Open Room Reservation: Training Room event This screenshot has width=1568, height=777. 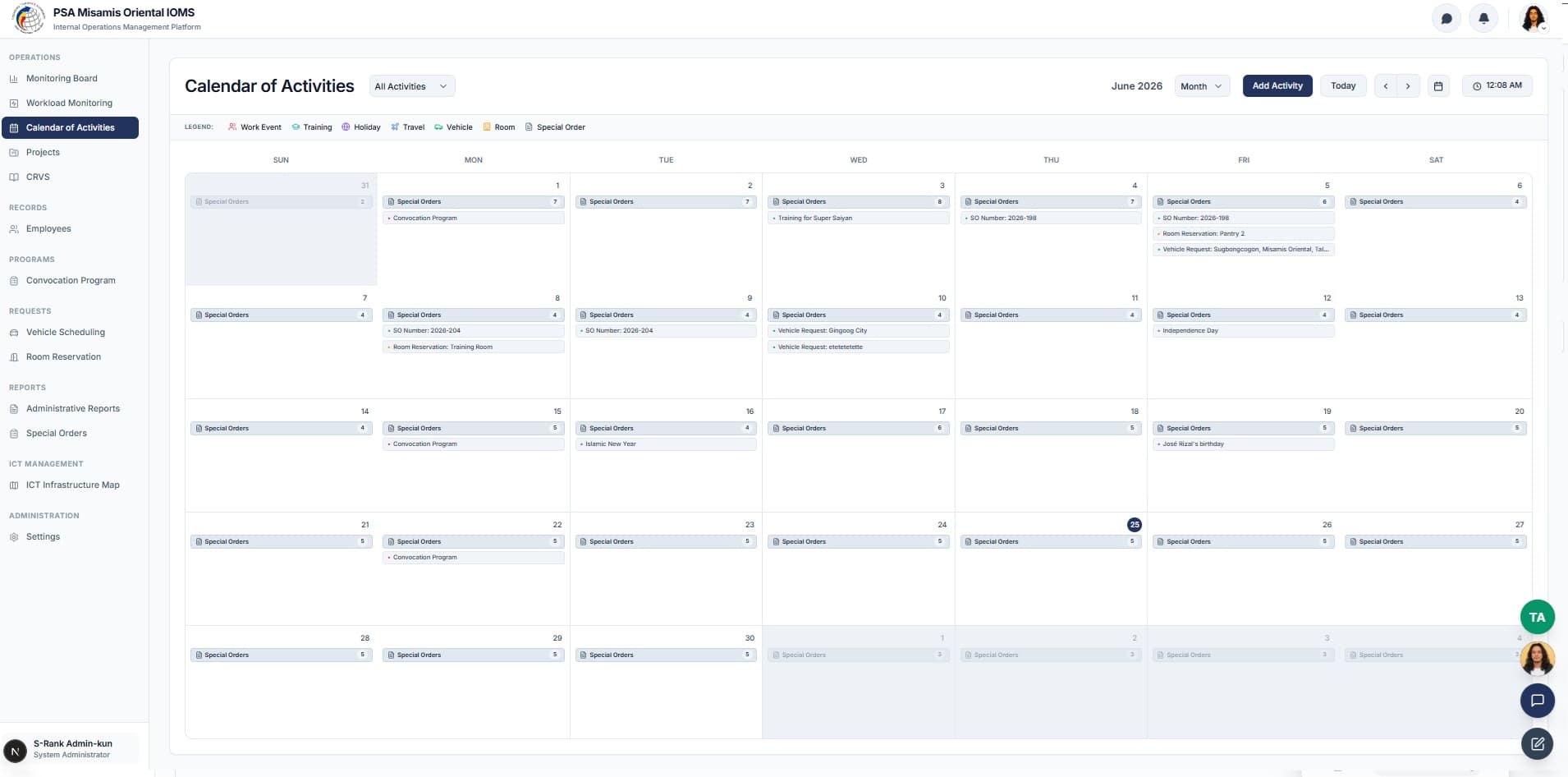(x=474, y=347)
